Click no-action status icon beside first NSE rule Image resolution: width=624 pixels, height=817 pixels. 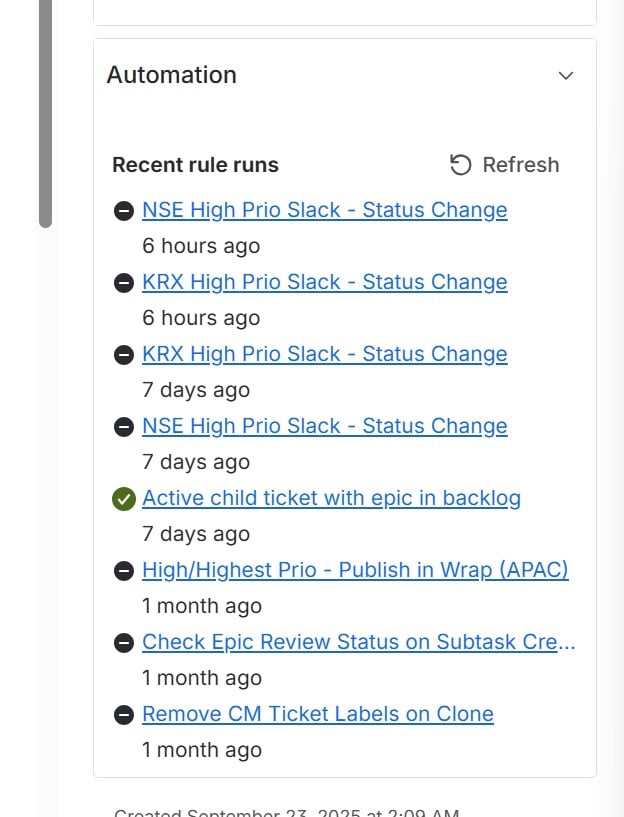click(123, 211)
